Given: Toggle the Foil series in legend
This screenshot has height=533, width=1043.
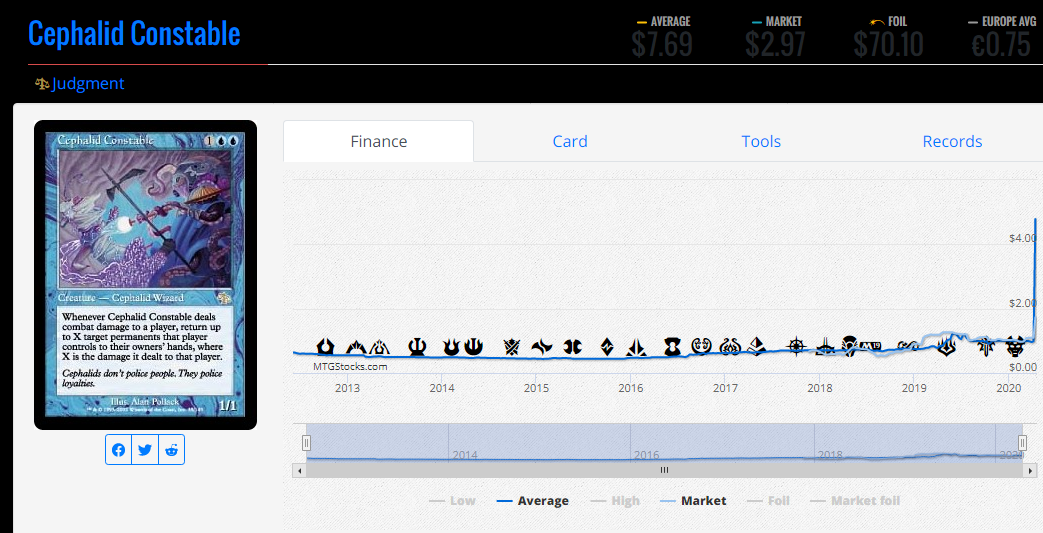Looking at the screenshot, I should [x=768, y=501].
